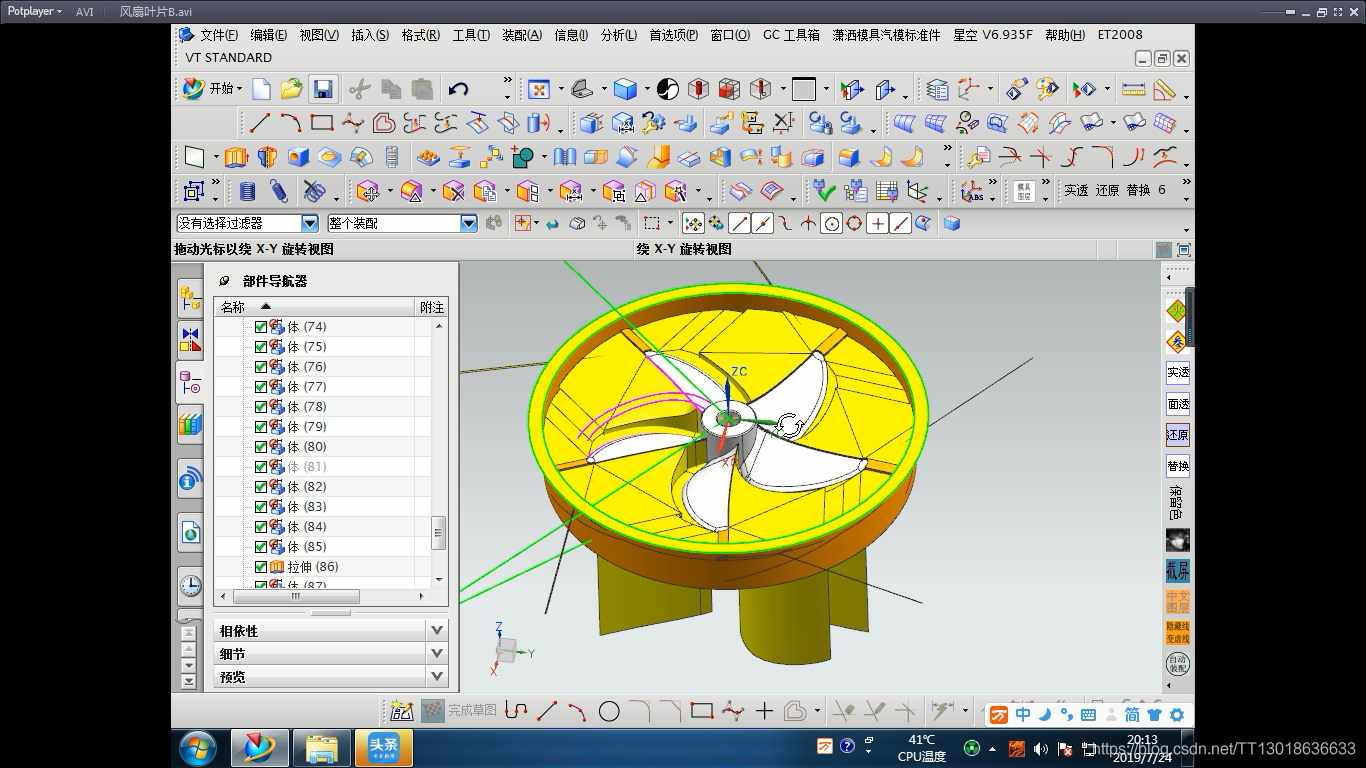The width and height of the screenshot is (1366, 768).
Task: Open the GC 工具箱 menu
Action: pyautogui.click(x=790, y=35)
